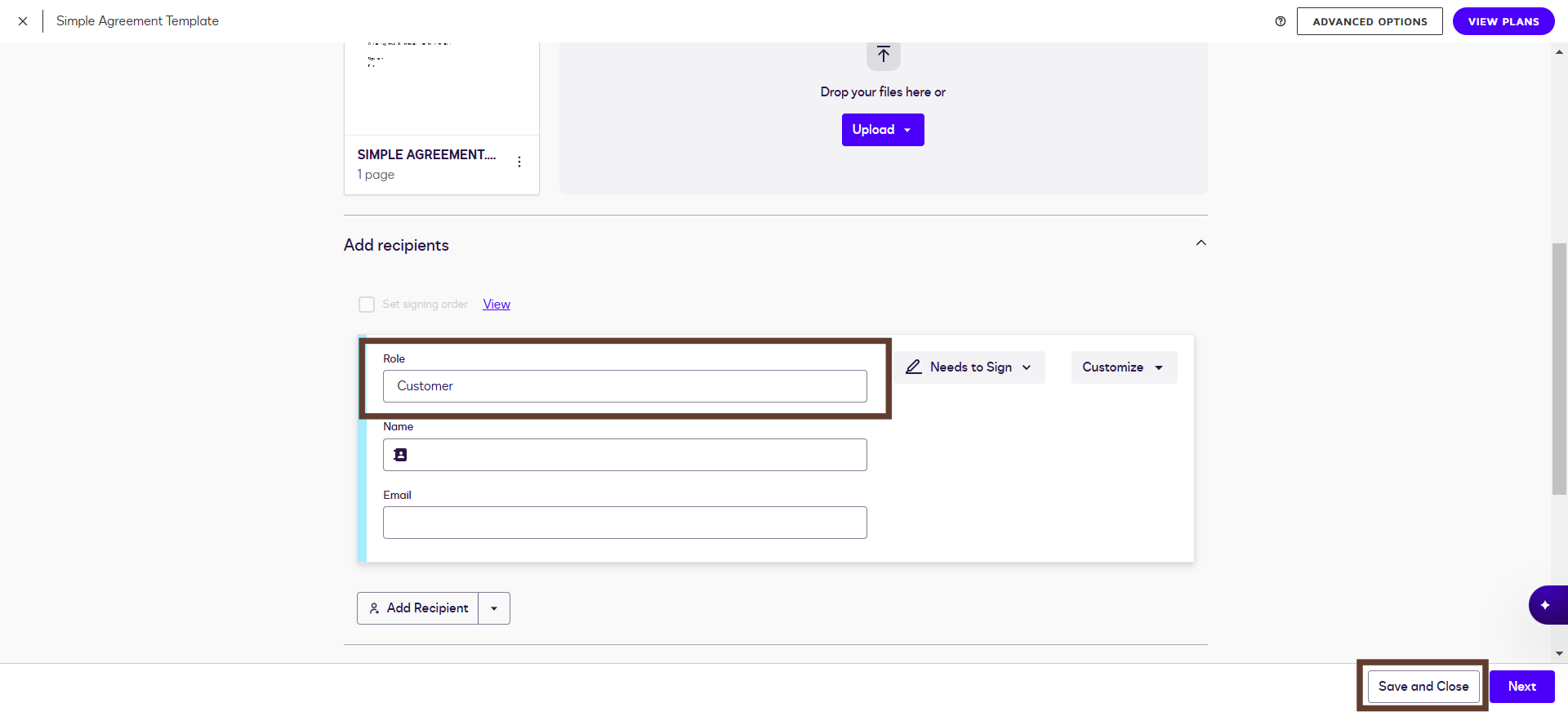The height and width of the screenshot is (712, 1568).
Task: Expand the Needs to Sign dropdown
Action: coord(969,367)
